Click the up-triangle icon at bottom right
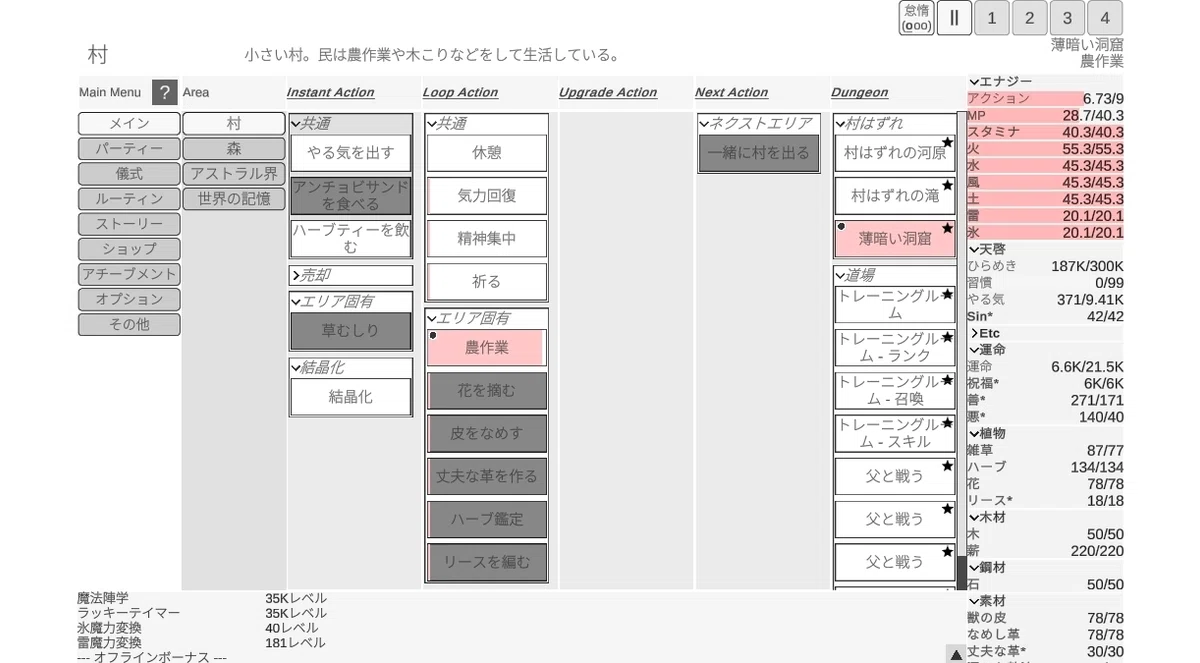This screenshot has width=1200, height=663. coord(956,655)
